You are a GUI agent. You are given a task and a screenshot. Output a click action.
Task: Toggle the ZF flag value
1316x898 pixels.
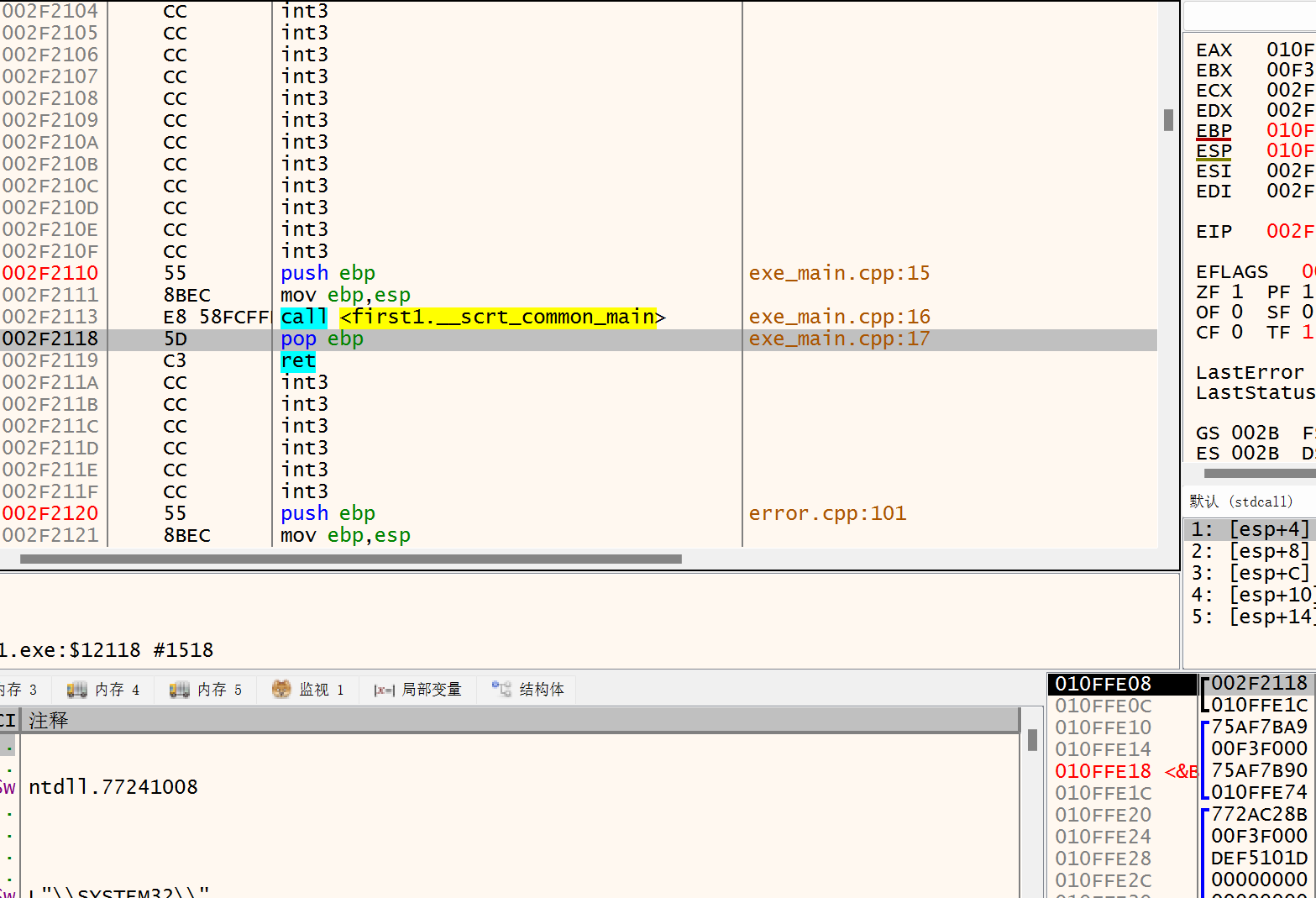(1237, 292)
